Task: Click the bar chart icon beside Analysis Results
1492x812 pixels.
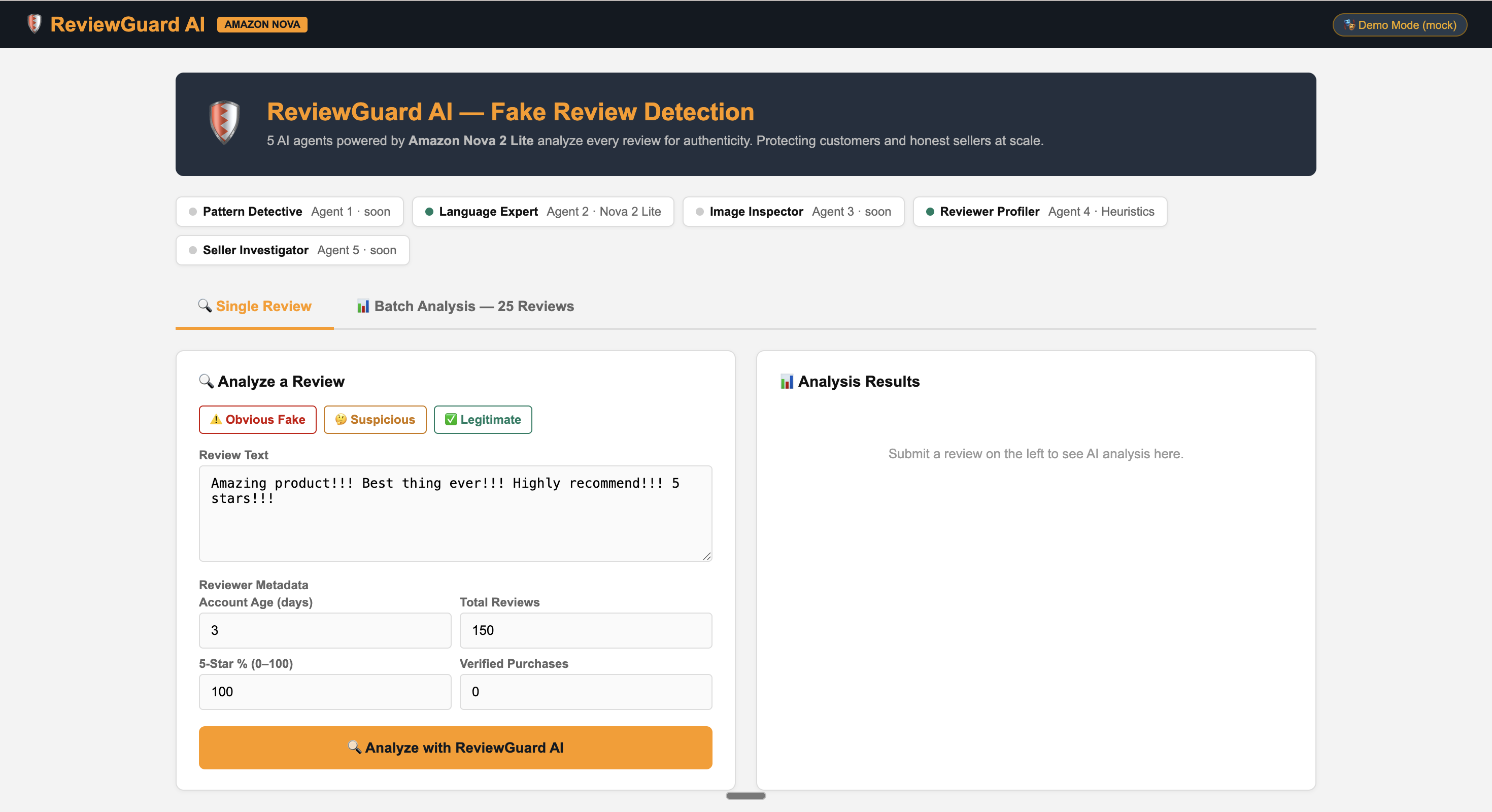Action: point(786,382)
